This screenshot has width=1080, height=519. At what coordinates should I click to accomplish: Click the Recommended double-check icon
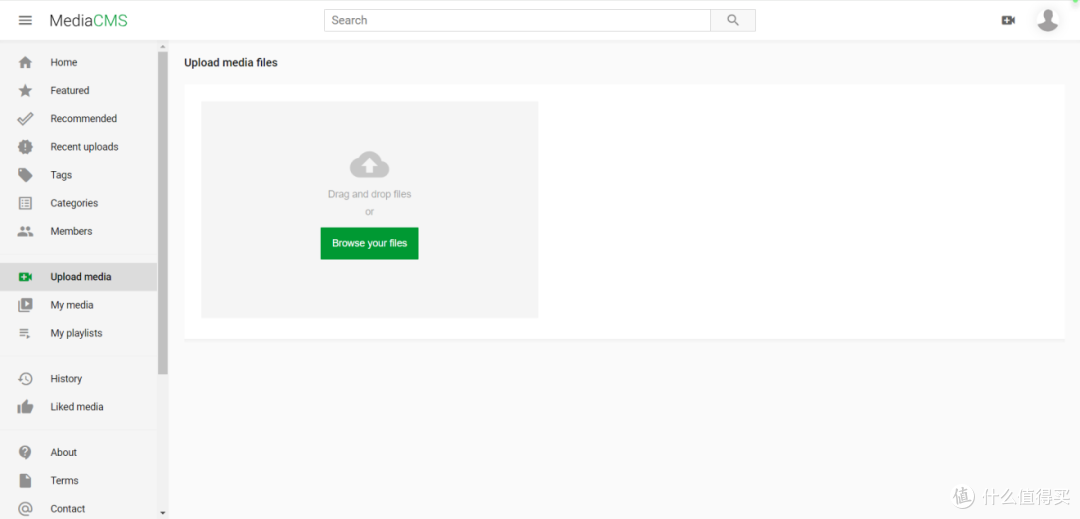coord(25,118)
